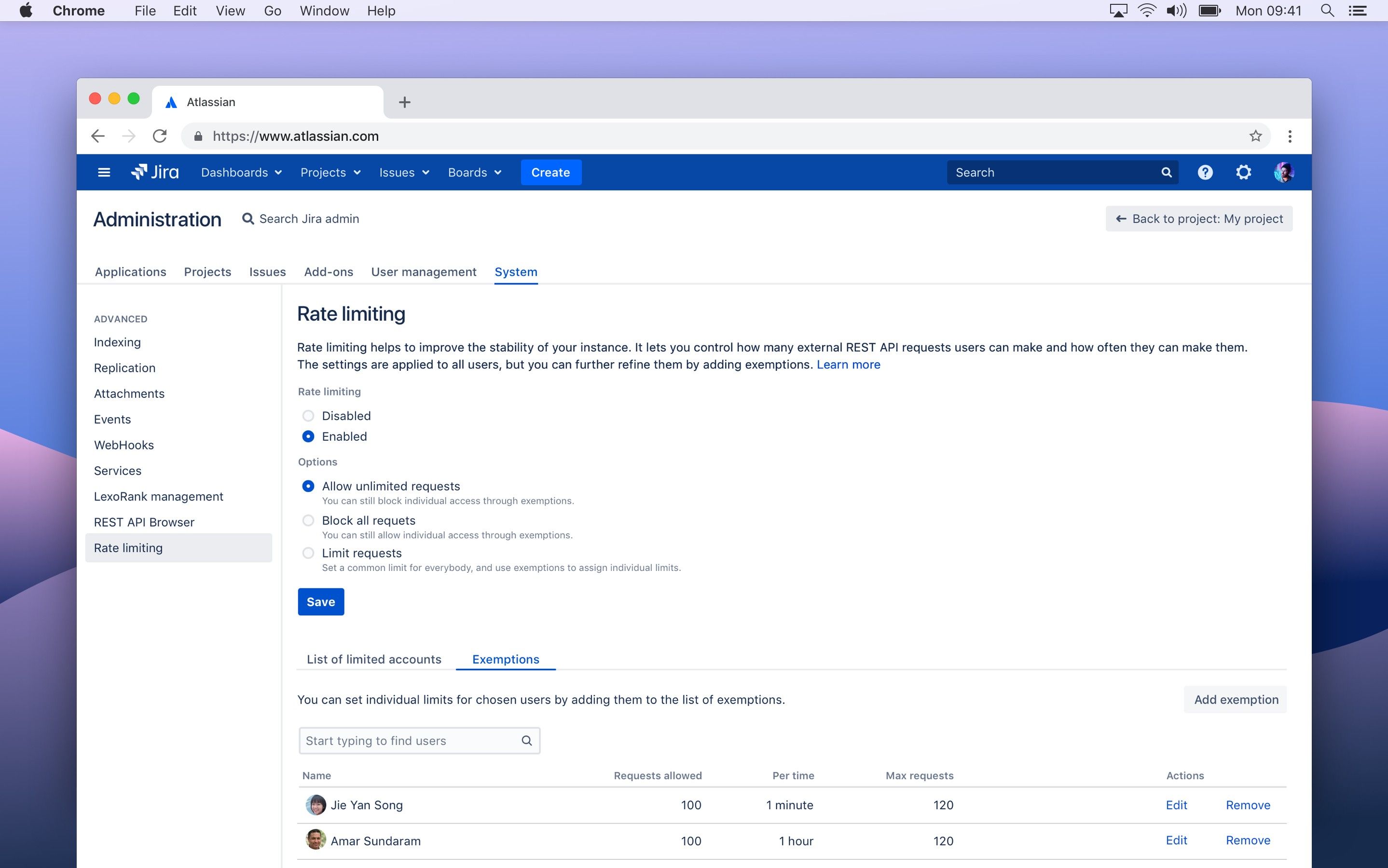This screenshot has width=1388, height=868.
Task: Go Back to project: My project
Action: coord(1198,219)
